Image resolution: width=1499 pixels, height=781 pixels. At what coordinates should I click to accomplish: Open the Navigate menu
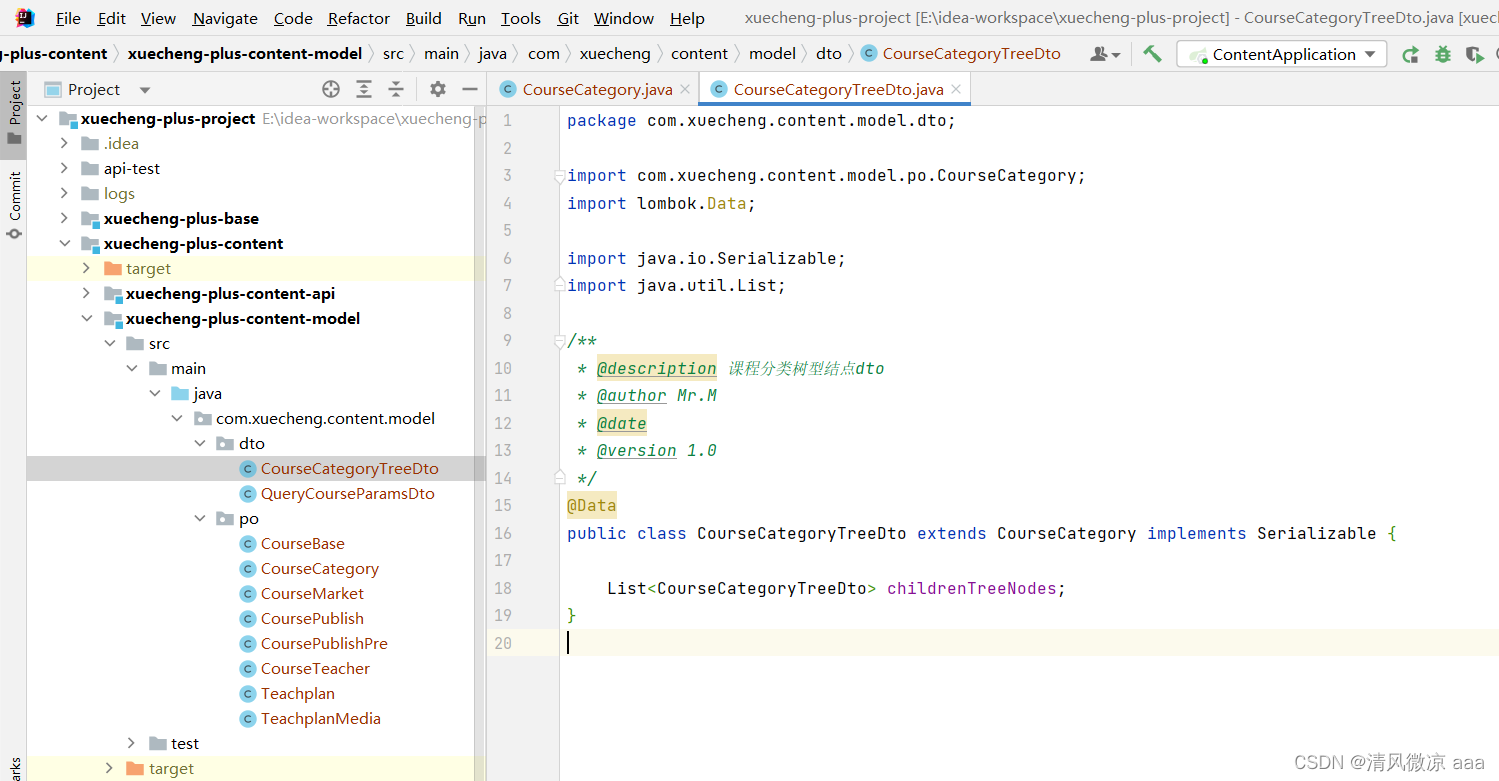pos(225,18)
